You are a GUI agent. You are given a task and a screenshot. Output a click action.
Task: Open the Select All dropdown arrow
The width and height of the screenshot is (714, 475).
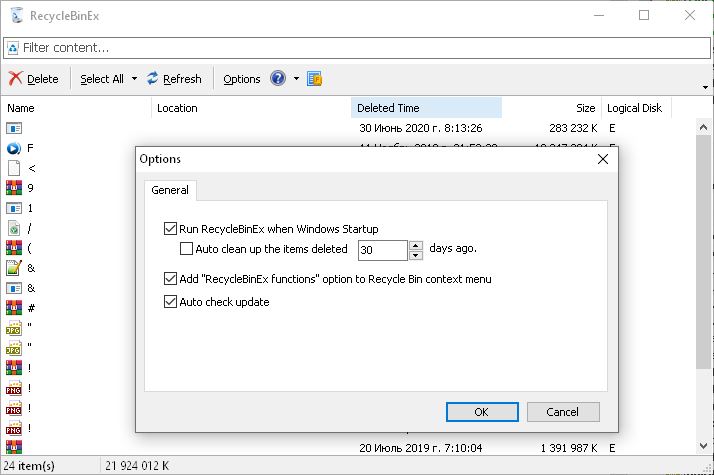[x=134, y=79]
